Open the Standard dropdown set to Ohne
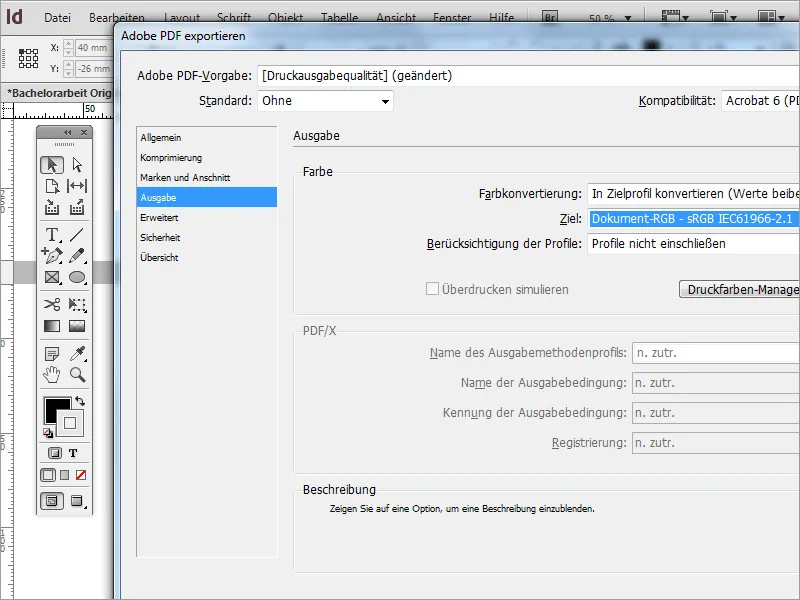Image resolution: width=800 pixels, height=600 pixels. tap(326, 101)
